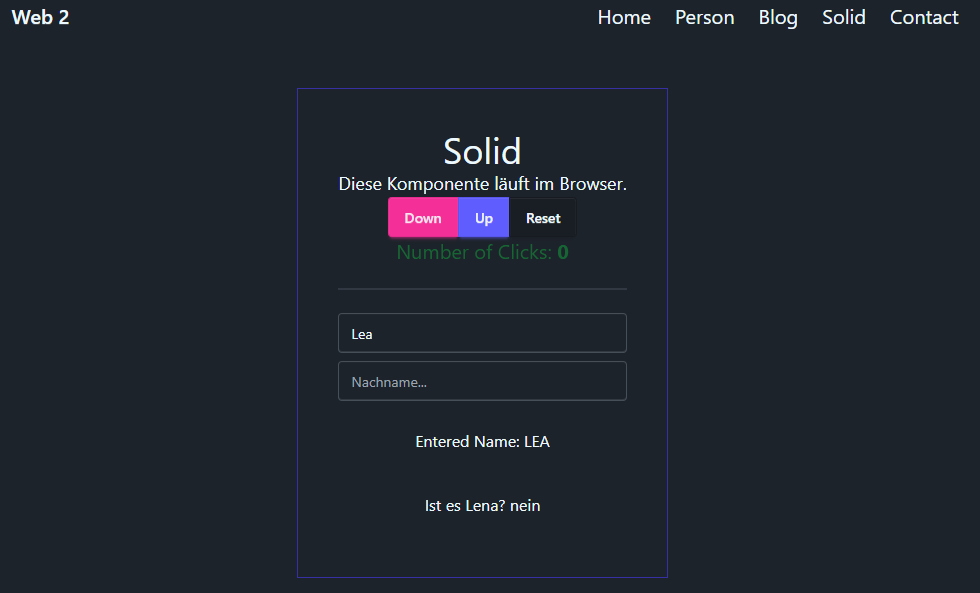Open the Home page link
Image resolution: width=980 pixels, height=593 pixels.
[x=624, y=17]
